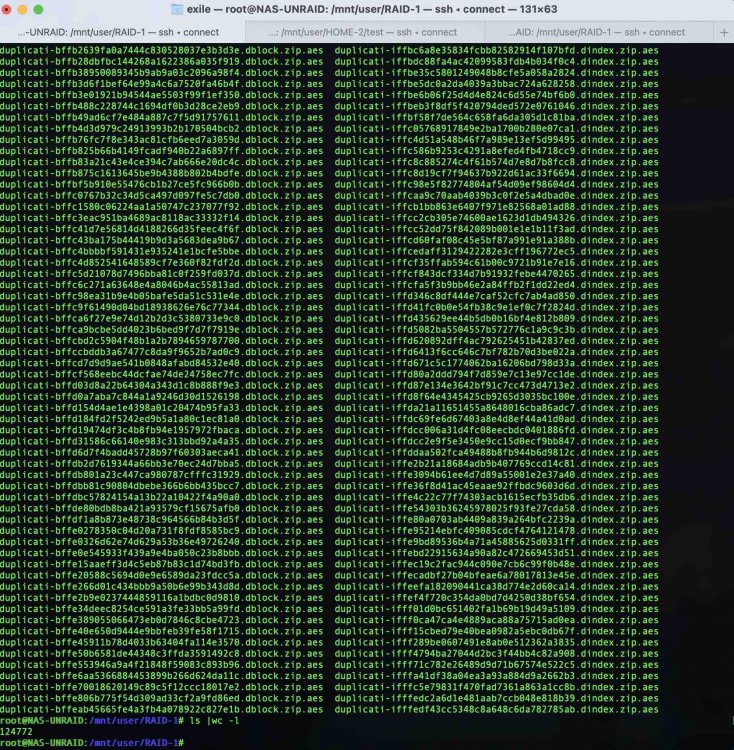
Task: Click file starting 'duplicati-iffbe35c5801249048'
Action: (x=496, y=73)
